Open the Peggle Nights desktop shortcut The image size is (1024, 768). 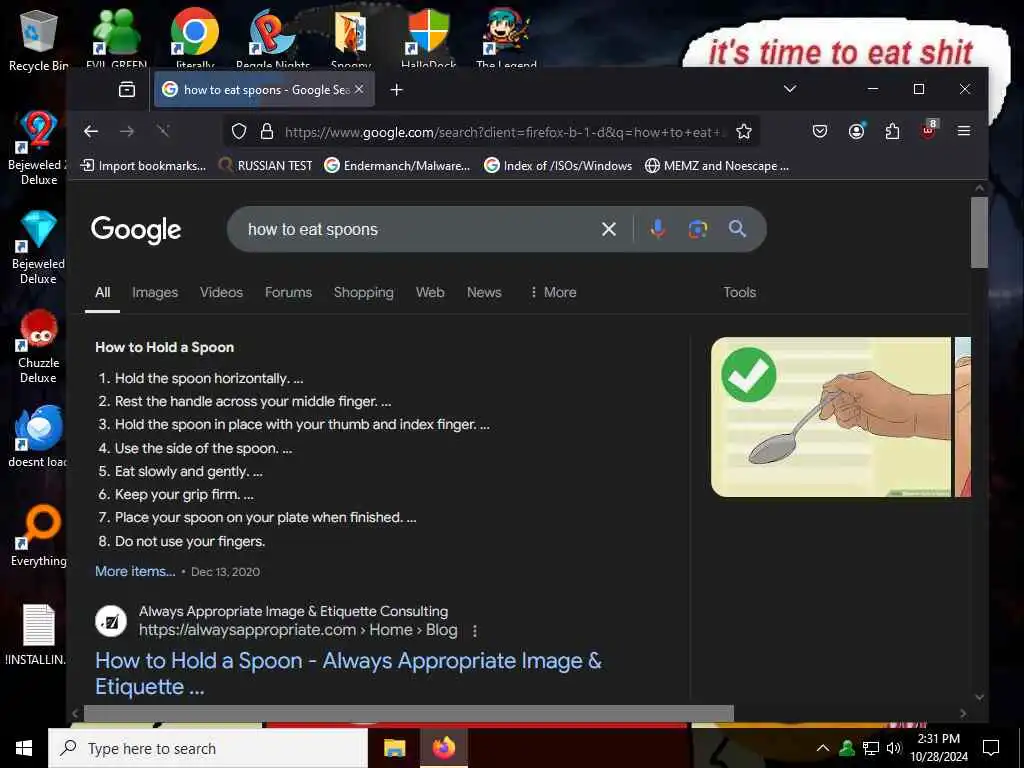click(x=273, y=38)
